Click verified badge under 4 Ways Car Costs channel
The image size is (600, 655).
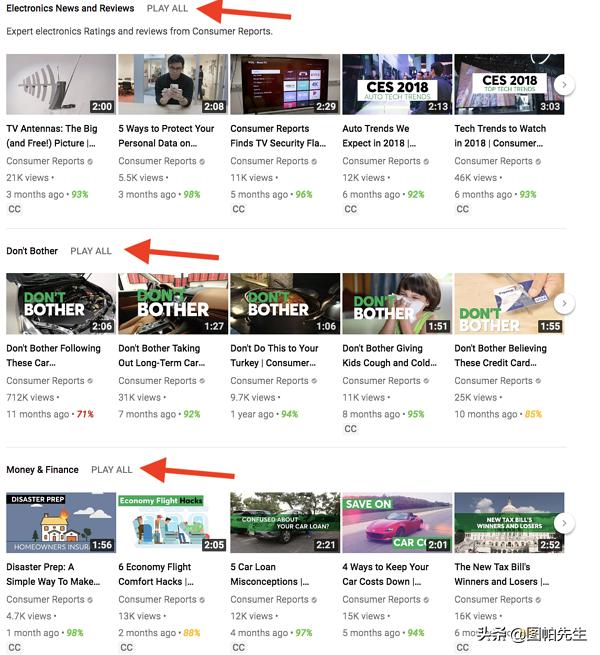(426, 600)
